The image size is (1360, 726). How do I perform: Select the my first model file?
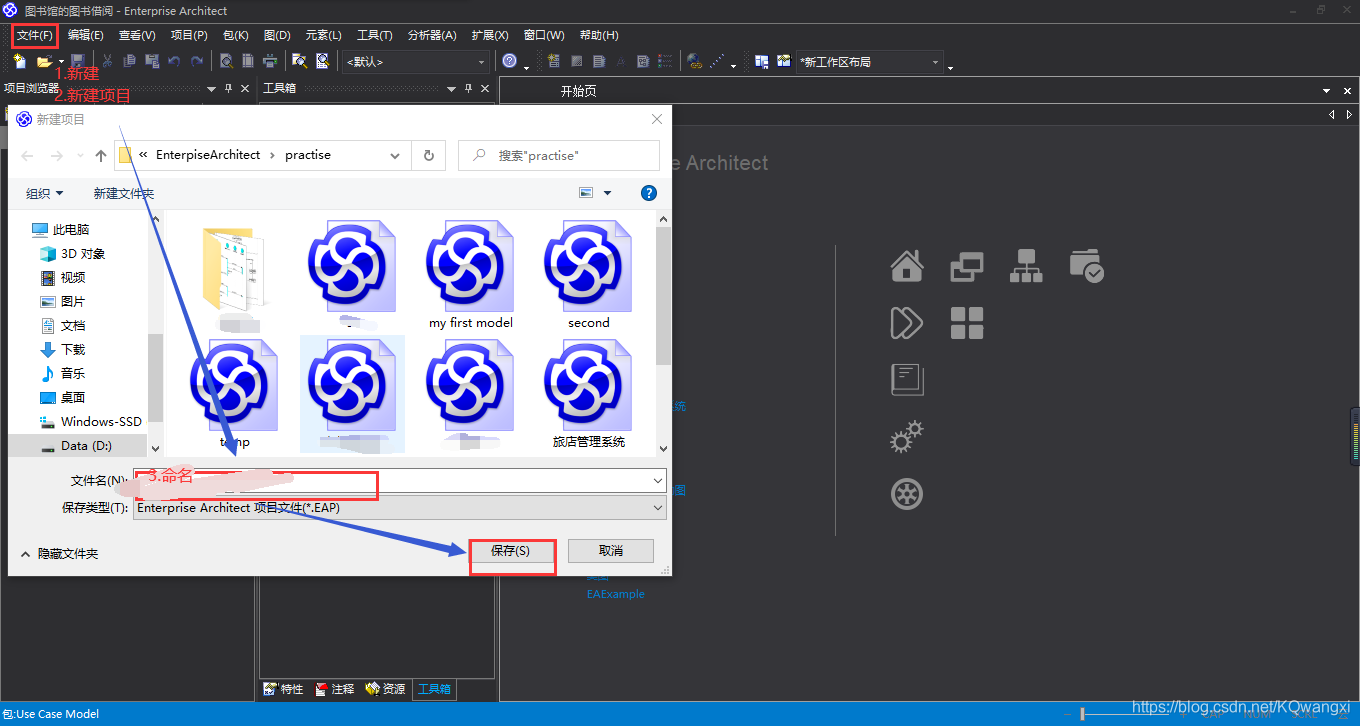click(470, 277)
